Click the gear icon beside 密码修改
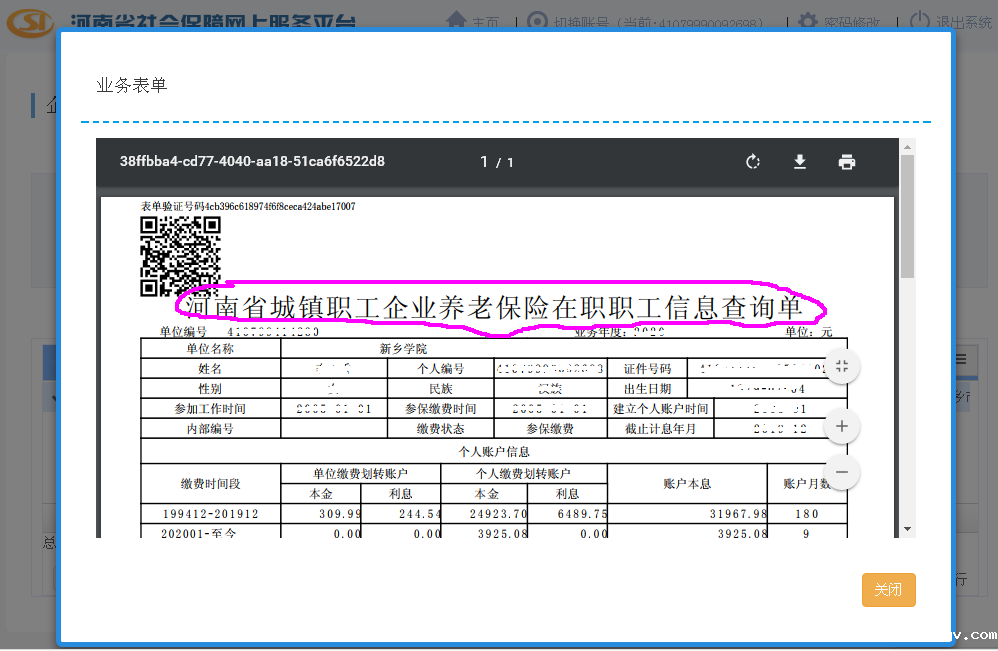 click(808, 21)
